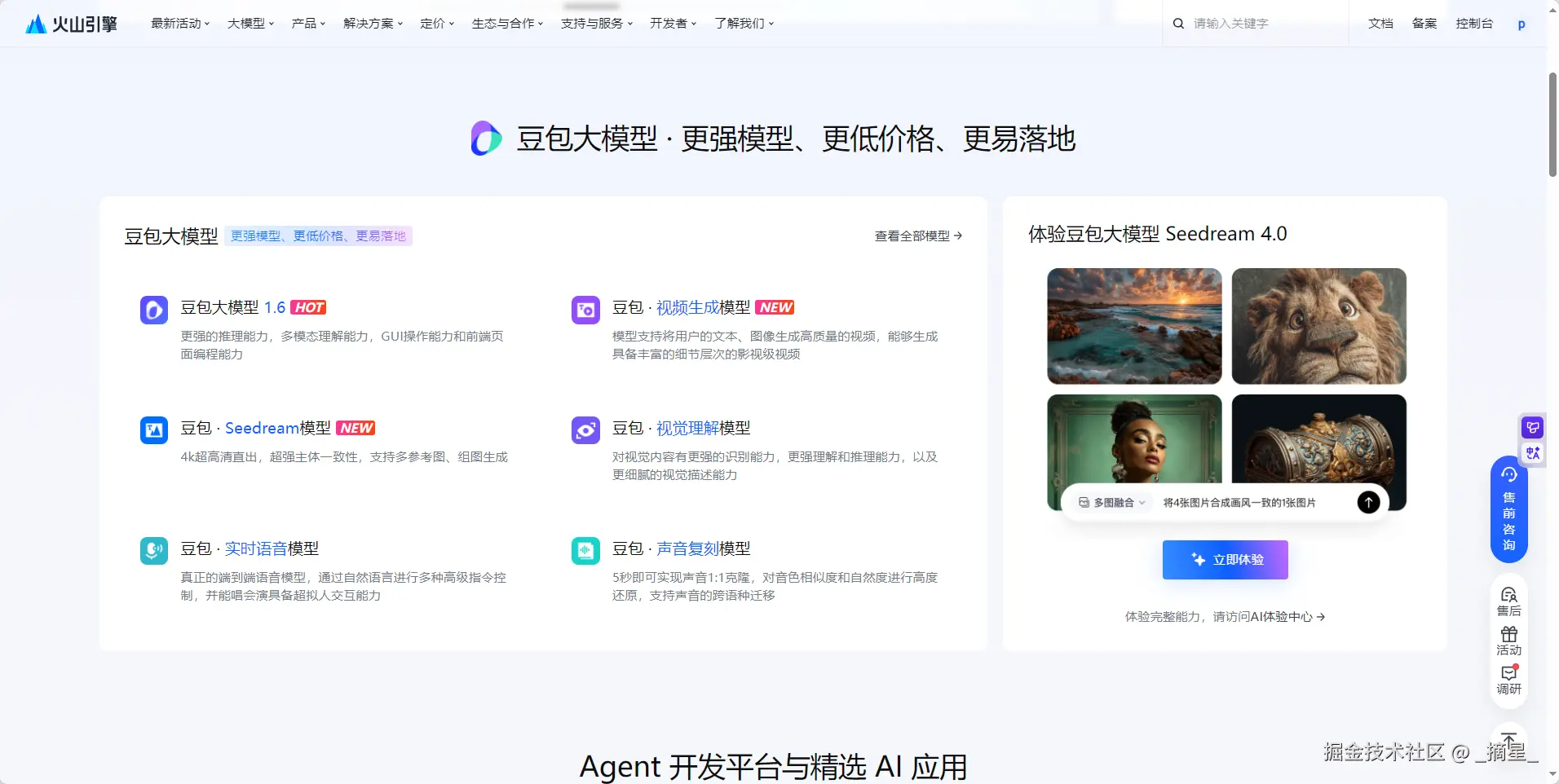
Task: Expand the 多图融合 mode dropdown
Action: tap(1112, 503)
